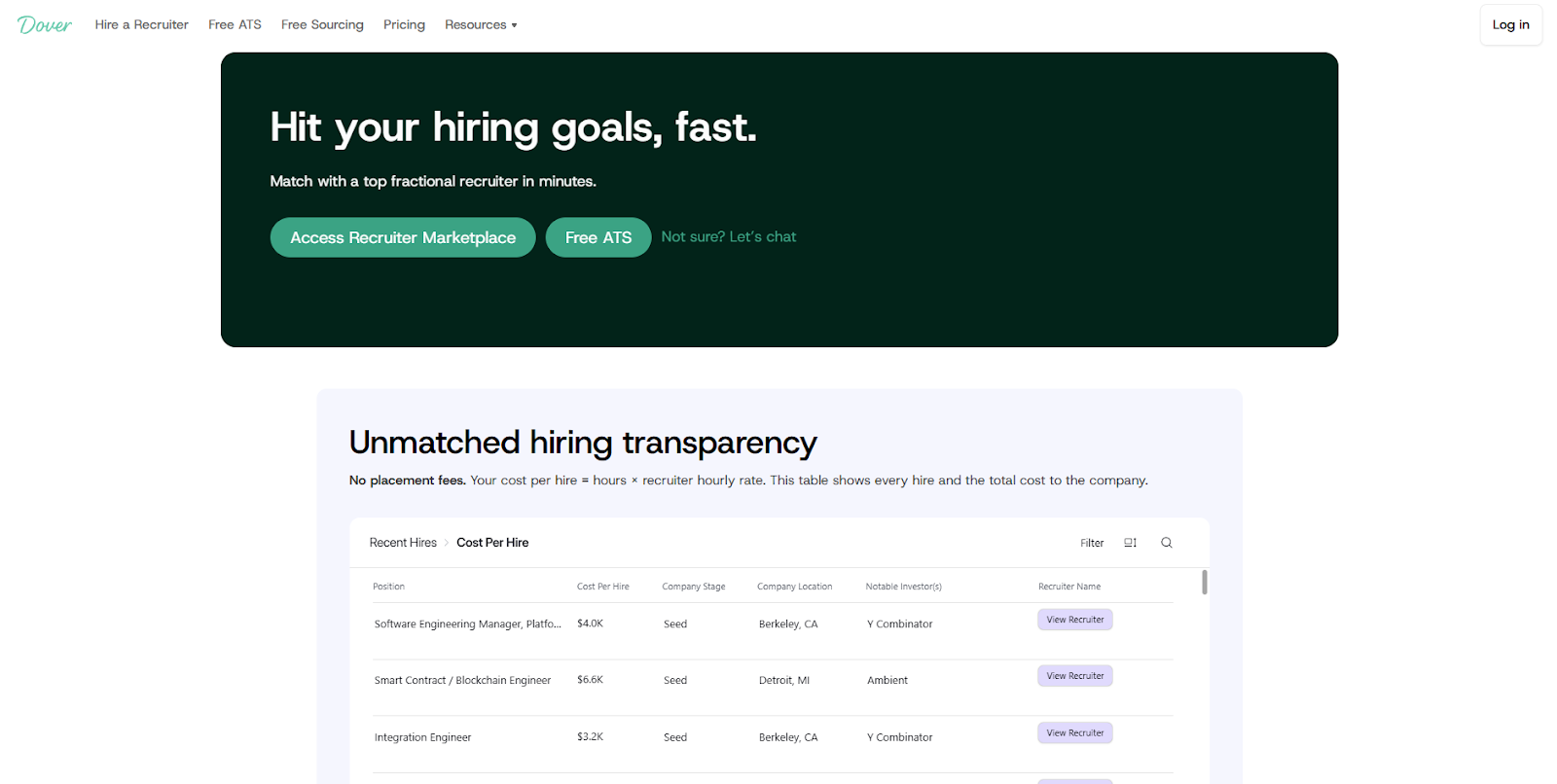The image size is (1557, 784).
Task: Open Hire a Recruiter nav item
Action: tap(142, 25)
